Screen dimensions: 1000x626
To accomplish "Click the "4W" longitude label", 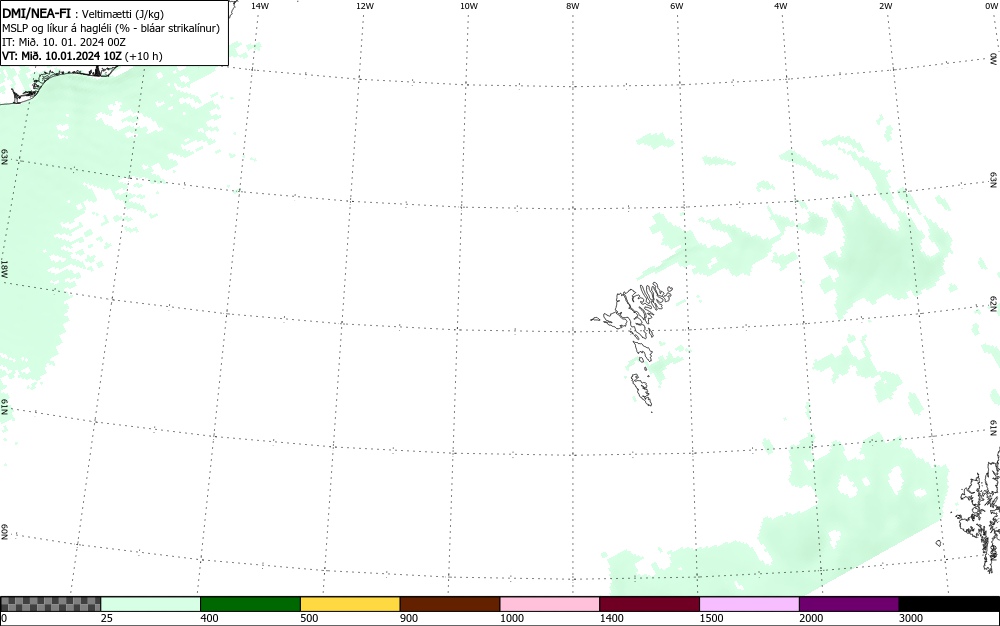I will pos(781,6).
